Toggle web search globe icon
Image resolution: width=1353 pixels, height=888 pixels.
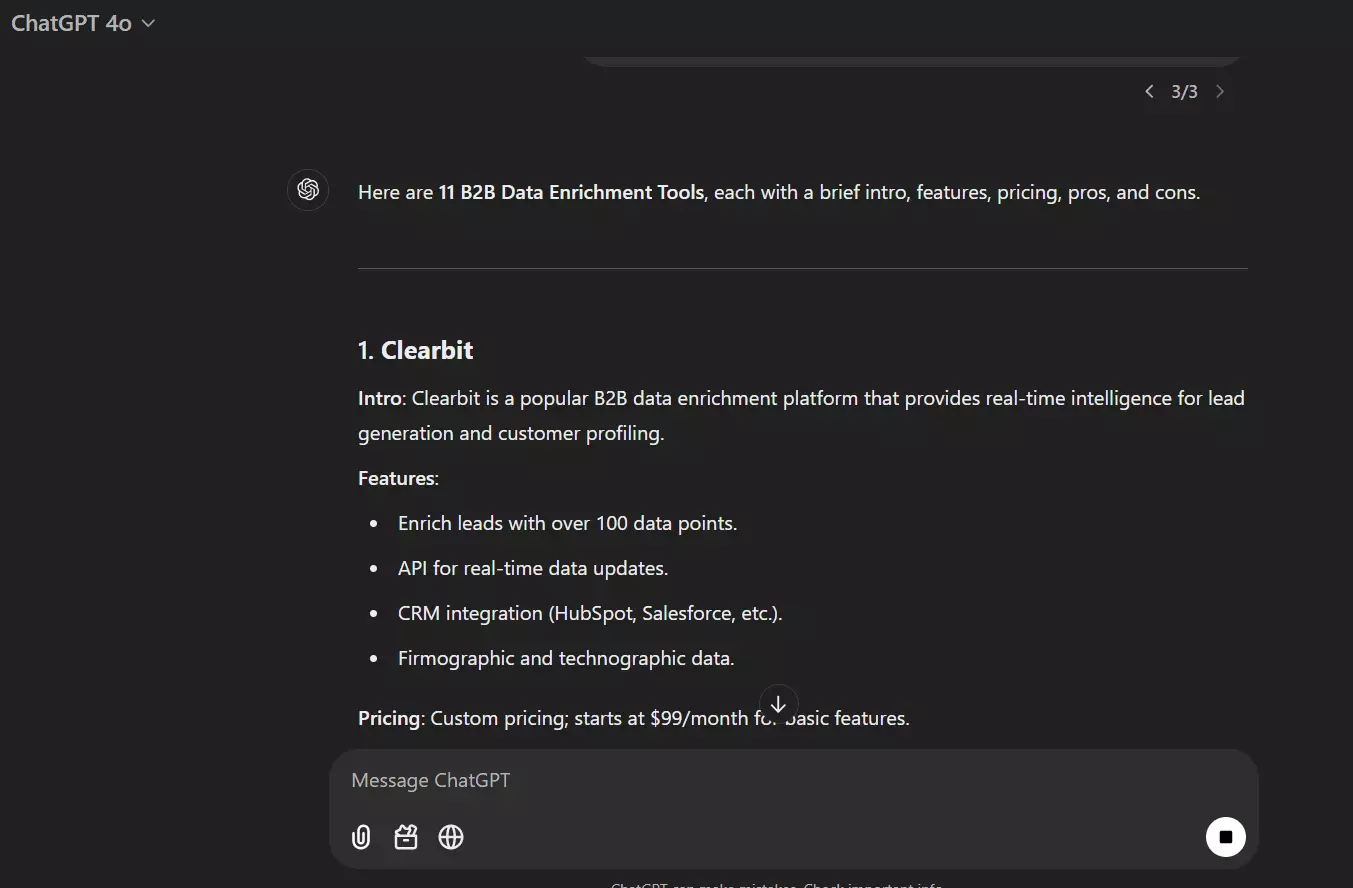point(451,837)
